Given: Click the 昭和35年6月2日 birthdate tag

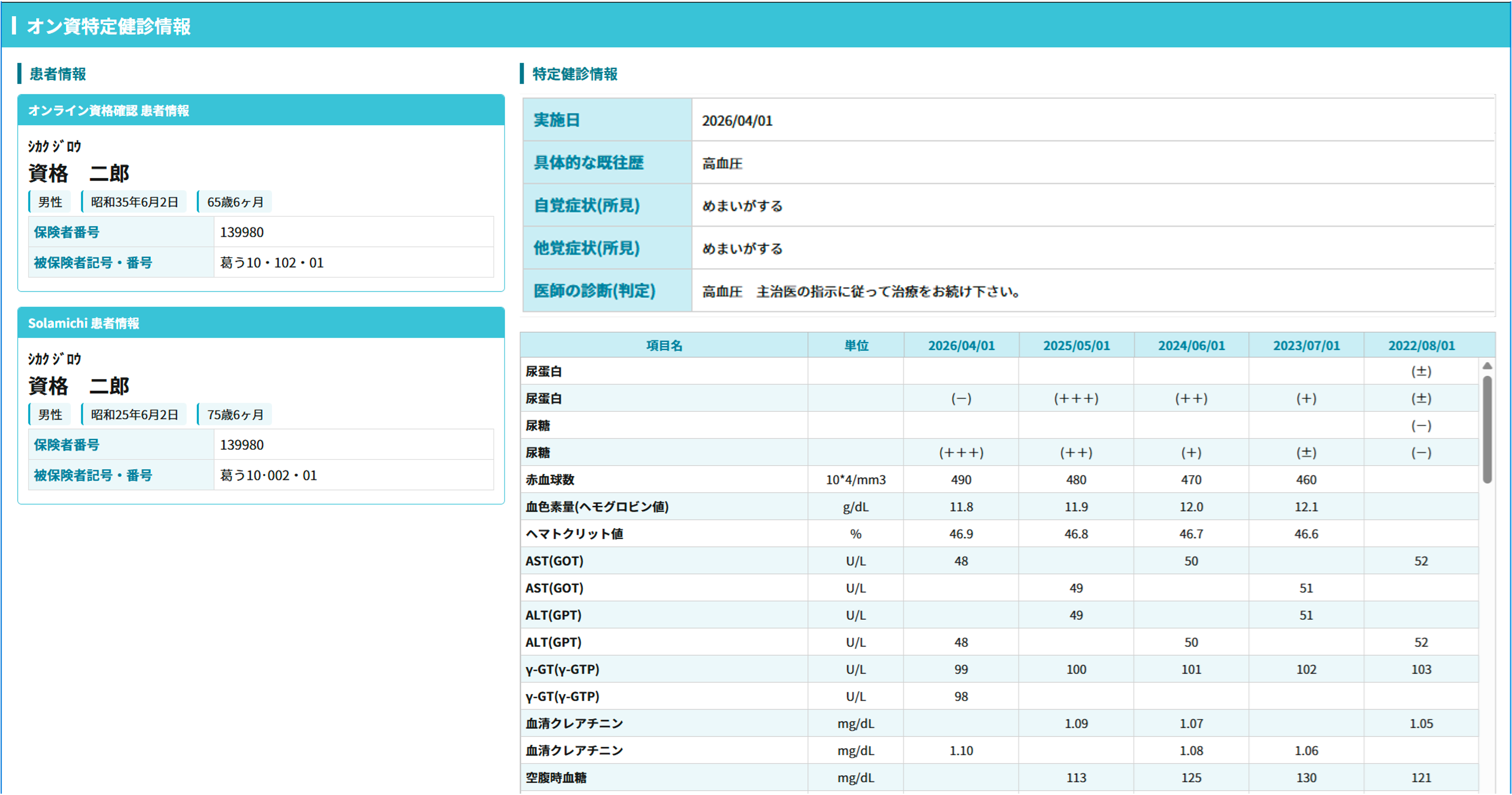Looking at the screenshot, I should click(135, 202).
